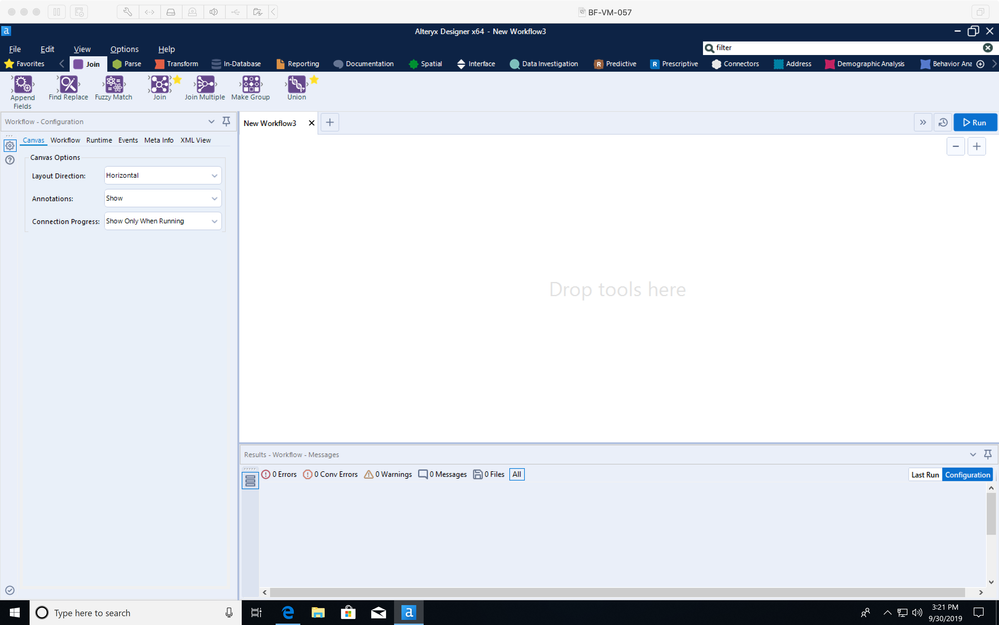The height and width of the screenshot is (625, 999).
Task: Filter results by Errors
Action: 279,475
